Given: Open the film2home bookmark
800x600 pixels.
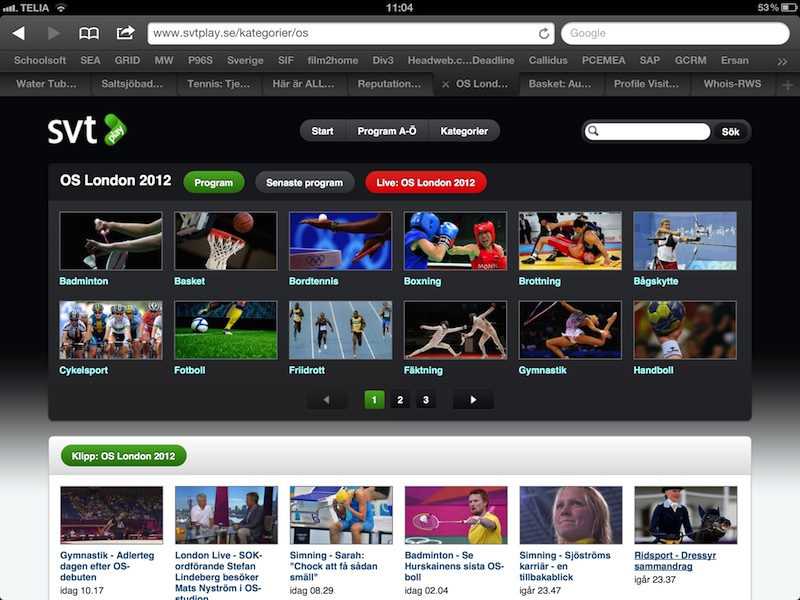Looking at the screenshot, I should pyautogui.click(x=333, y=60).
